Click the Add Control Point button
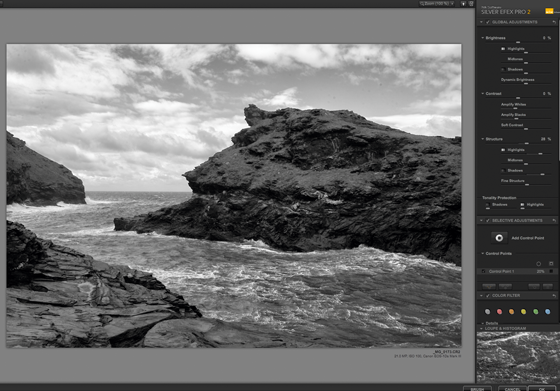The width and height of the screenshot is (560, 391). click(499, 238)
